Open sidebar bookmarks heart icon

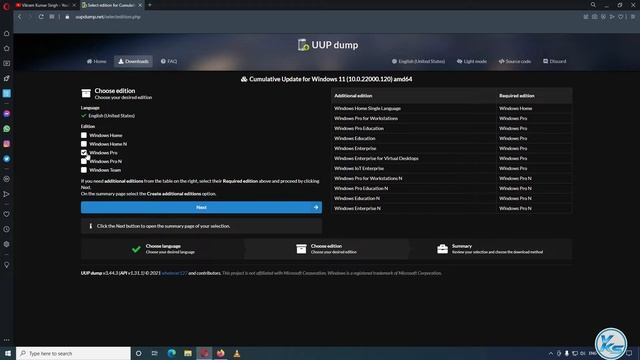pyautogui.click(x=7, y=214)
